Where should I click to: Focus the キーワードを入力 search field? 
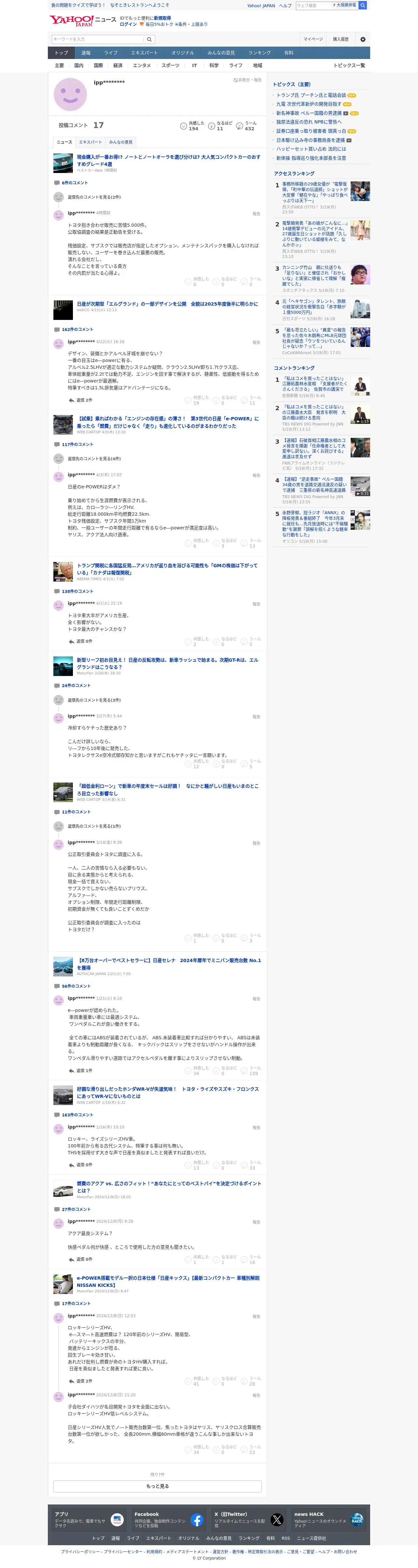(x=98, y=39)
